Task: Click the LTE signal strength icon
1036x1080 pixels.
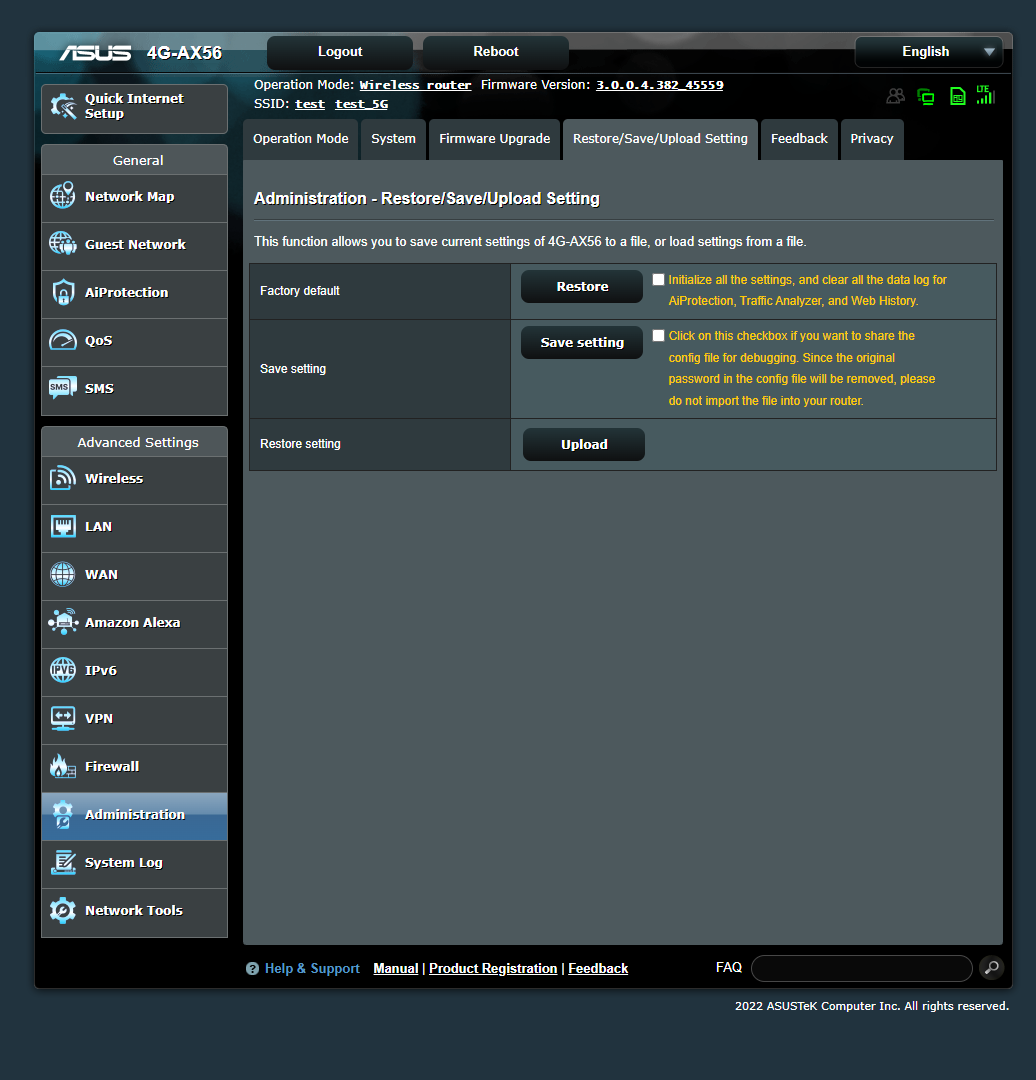Action: pyautogui.click(x=986, y=95)
